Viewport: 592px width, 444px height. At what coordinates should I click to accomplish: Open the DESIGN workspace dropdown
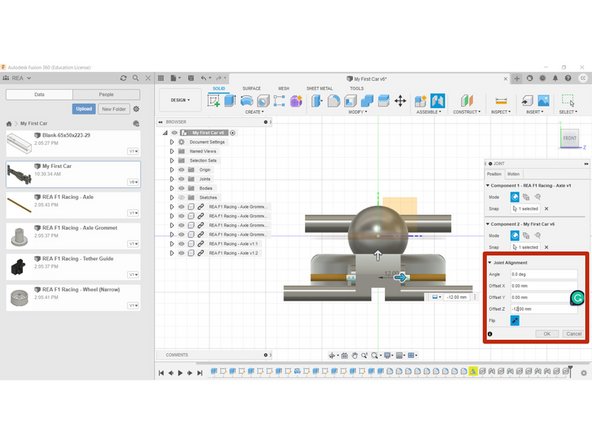coord(180,100)
